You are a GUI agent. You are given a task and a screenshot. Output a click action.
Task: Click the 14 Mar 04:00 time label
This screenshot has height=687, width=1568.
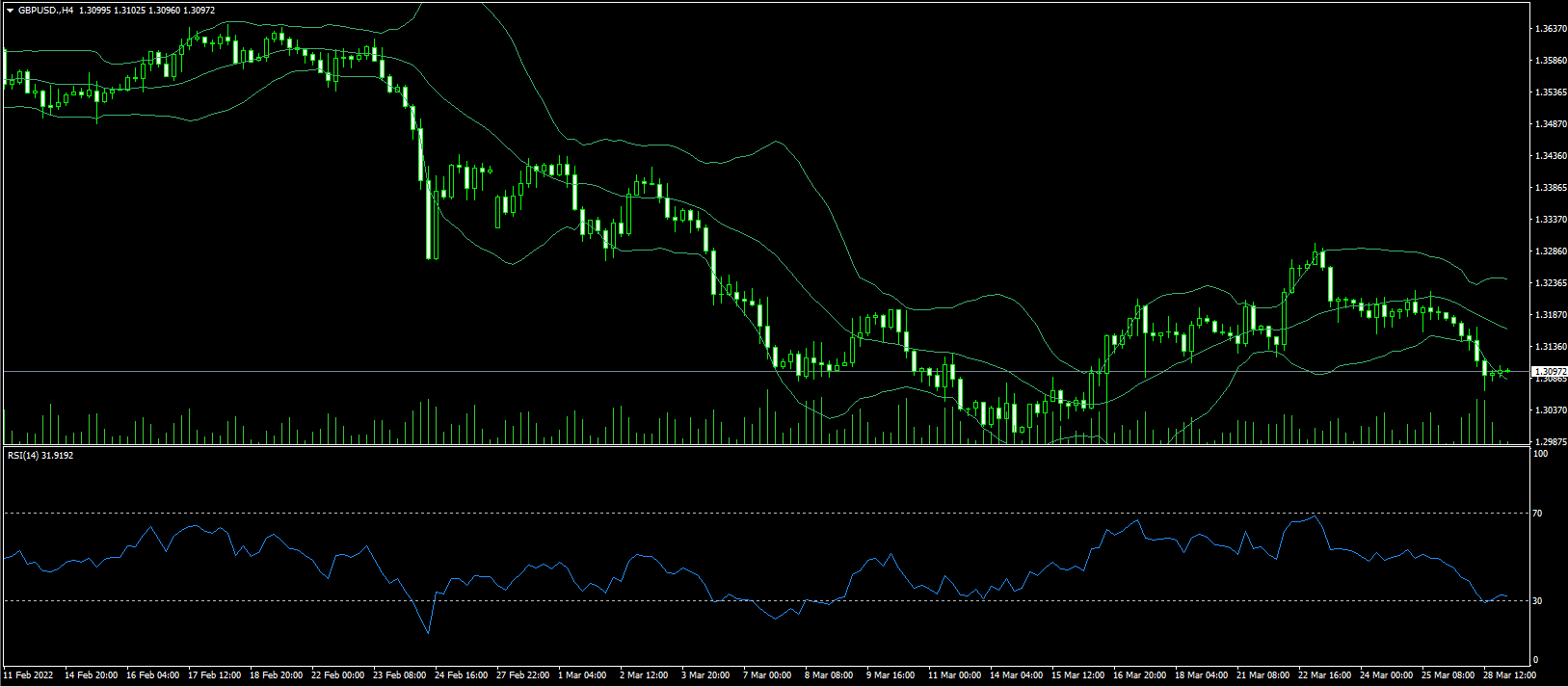1017,675
